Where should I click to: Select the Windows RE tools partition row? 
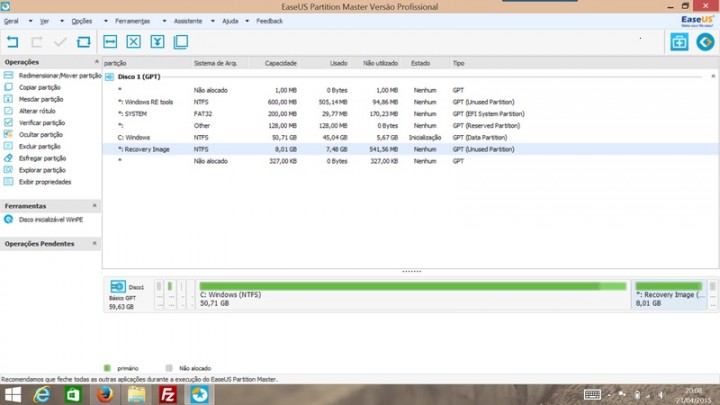(411, 102)
